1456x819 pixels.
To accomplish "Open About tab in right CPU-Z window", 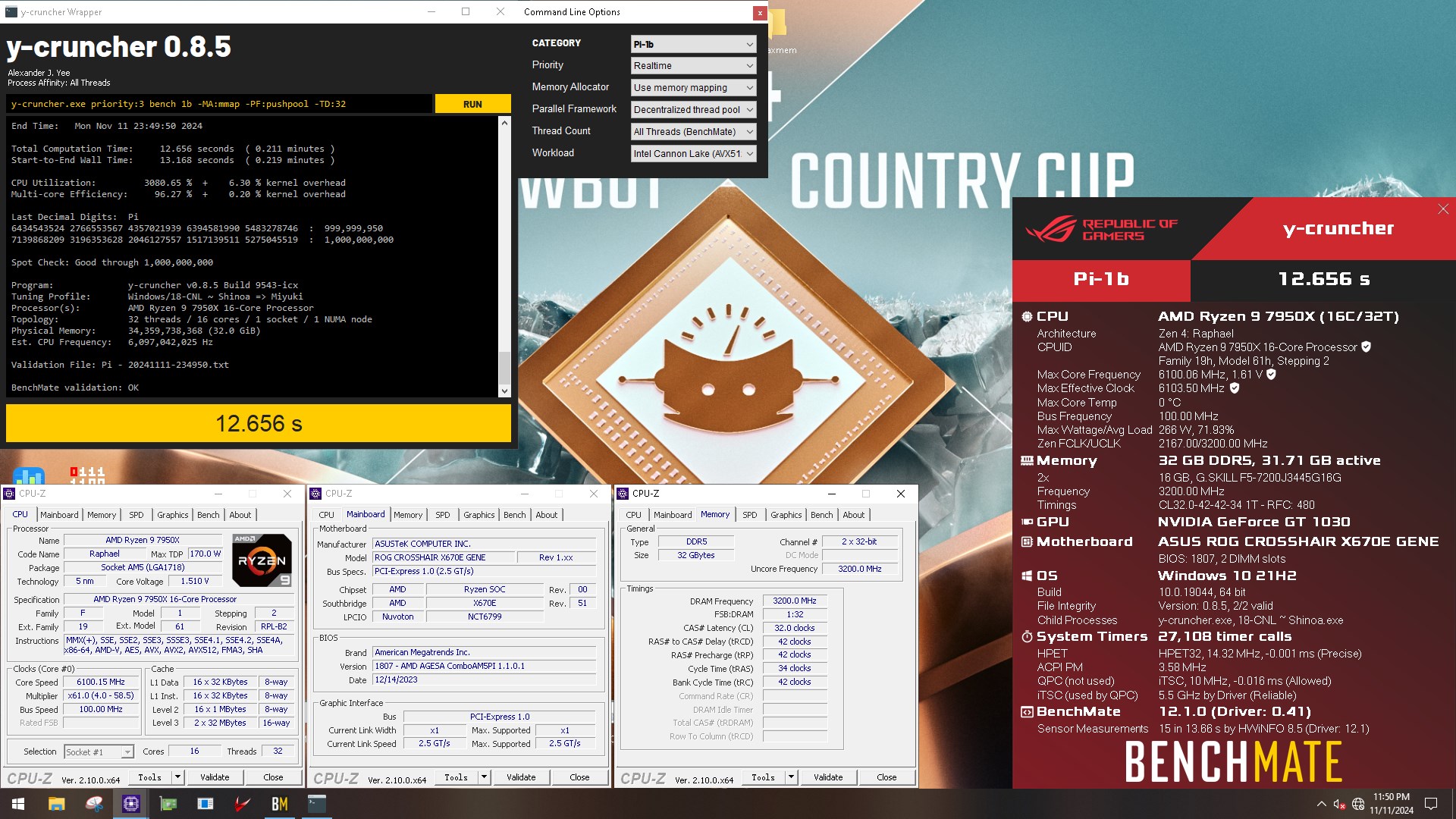I will pos(854,515).
